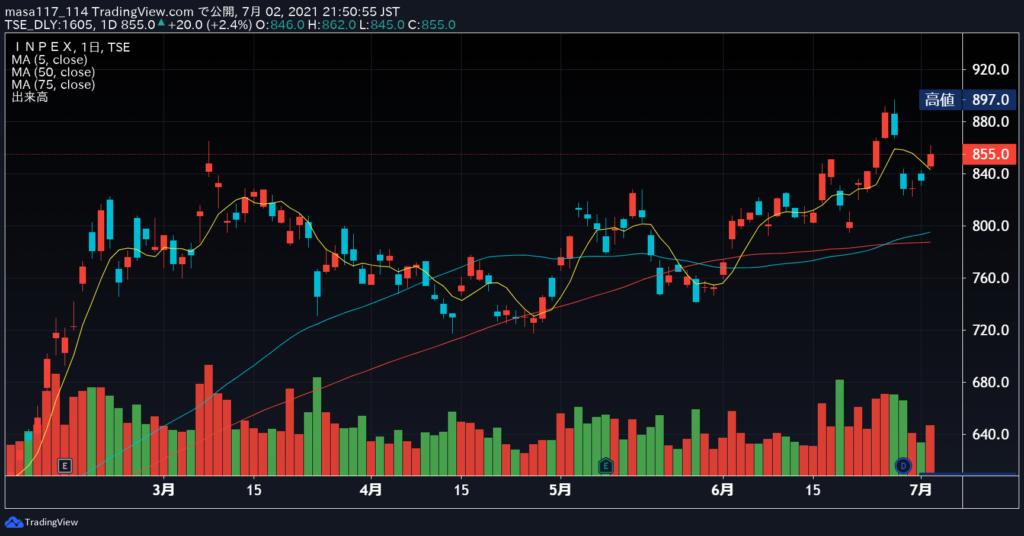Screen dimensions: 1024x536
Task: Click the 3月 date axis label
Action: 164,490
